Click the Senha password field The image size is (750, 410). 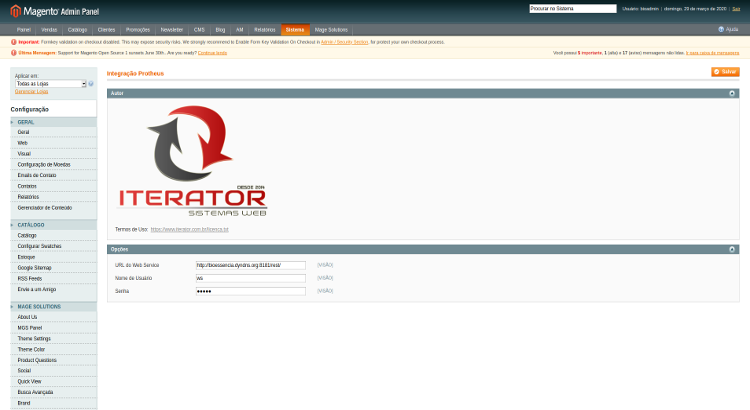click(x=251, y=291)
